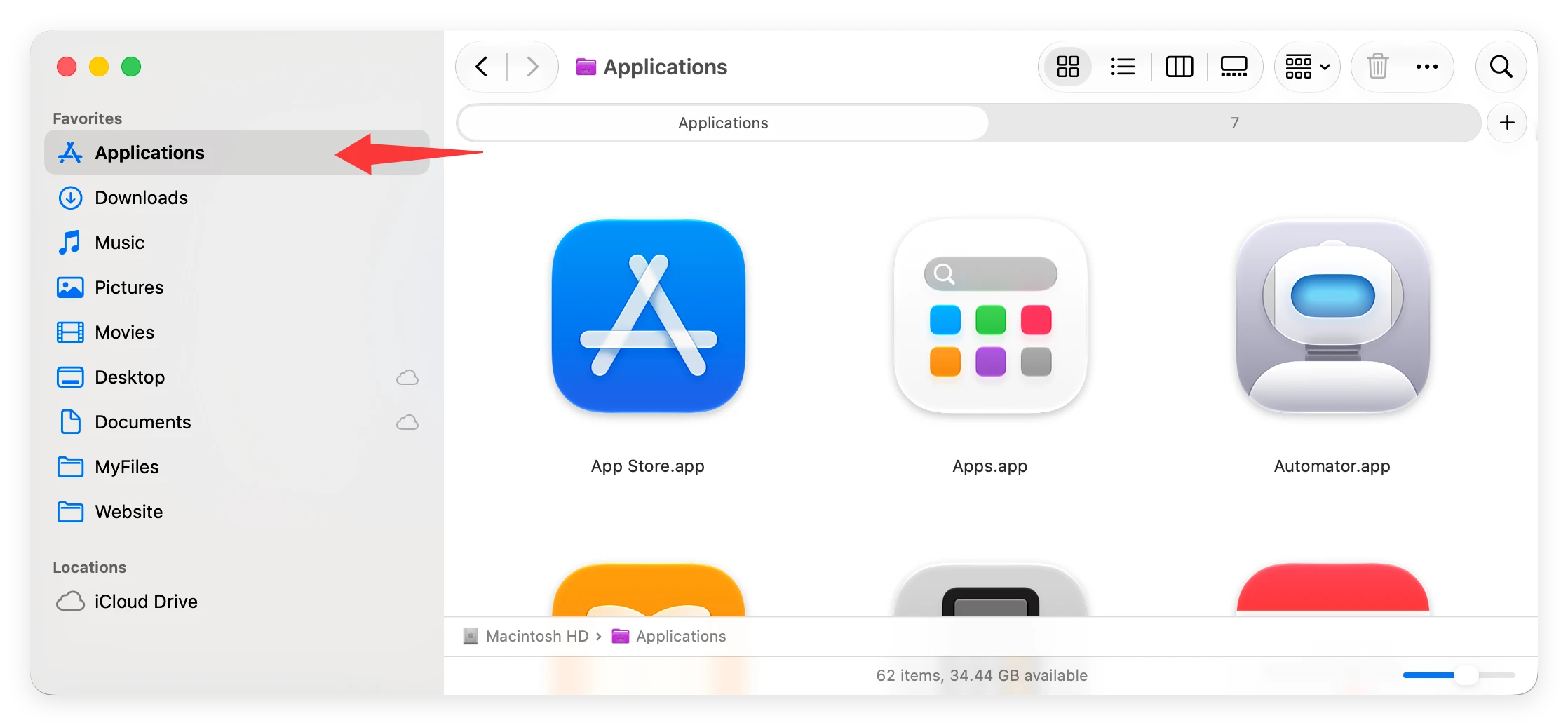Go back with the left chevron button
The width and height of the screenshot is (1568, 725).
482,67
